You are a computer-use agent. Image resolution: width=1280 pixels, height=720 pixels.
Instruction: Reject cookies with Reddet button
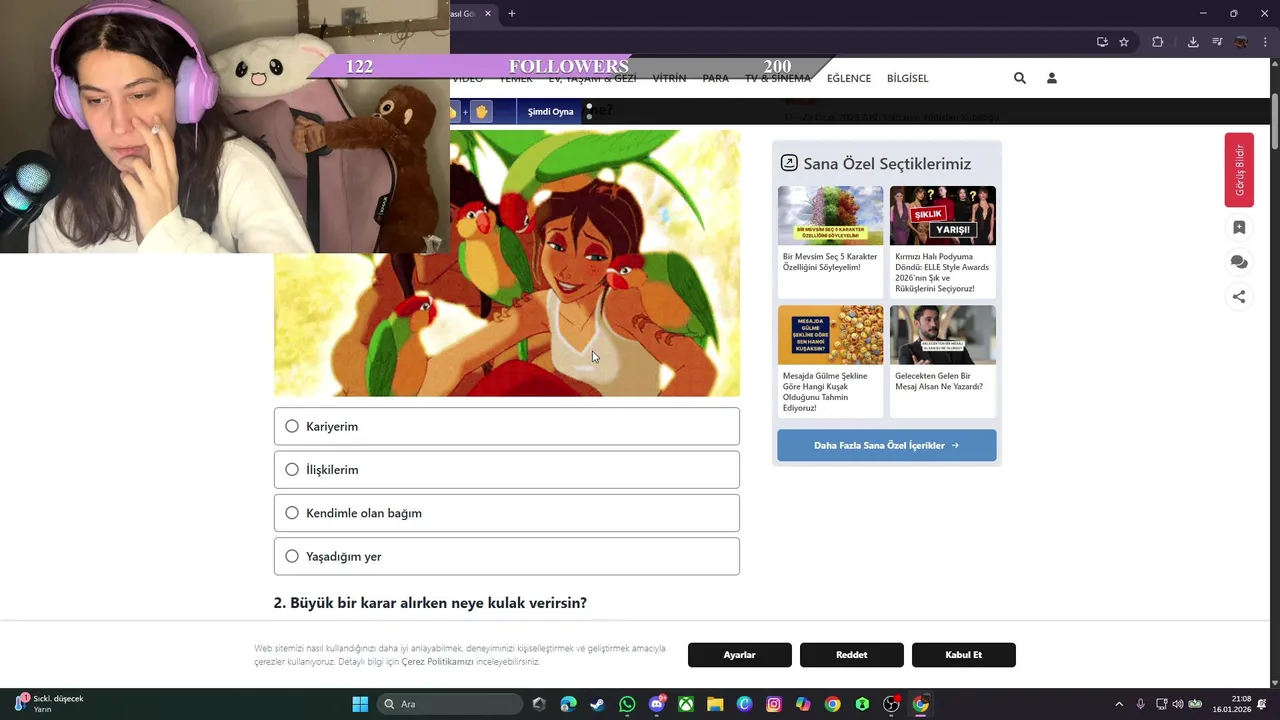pos(852,655)
